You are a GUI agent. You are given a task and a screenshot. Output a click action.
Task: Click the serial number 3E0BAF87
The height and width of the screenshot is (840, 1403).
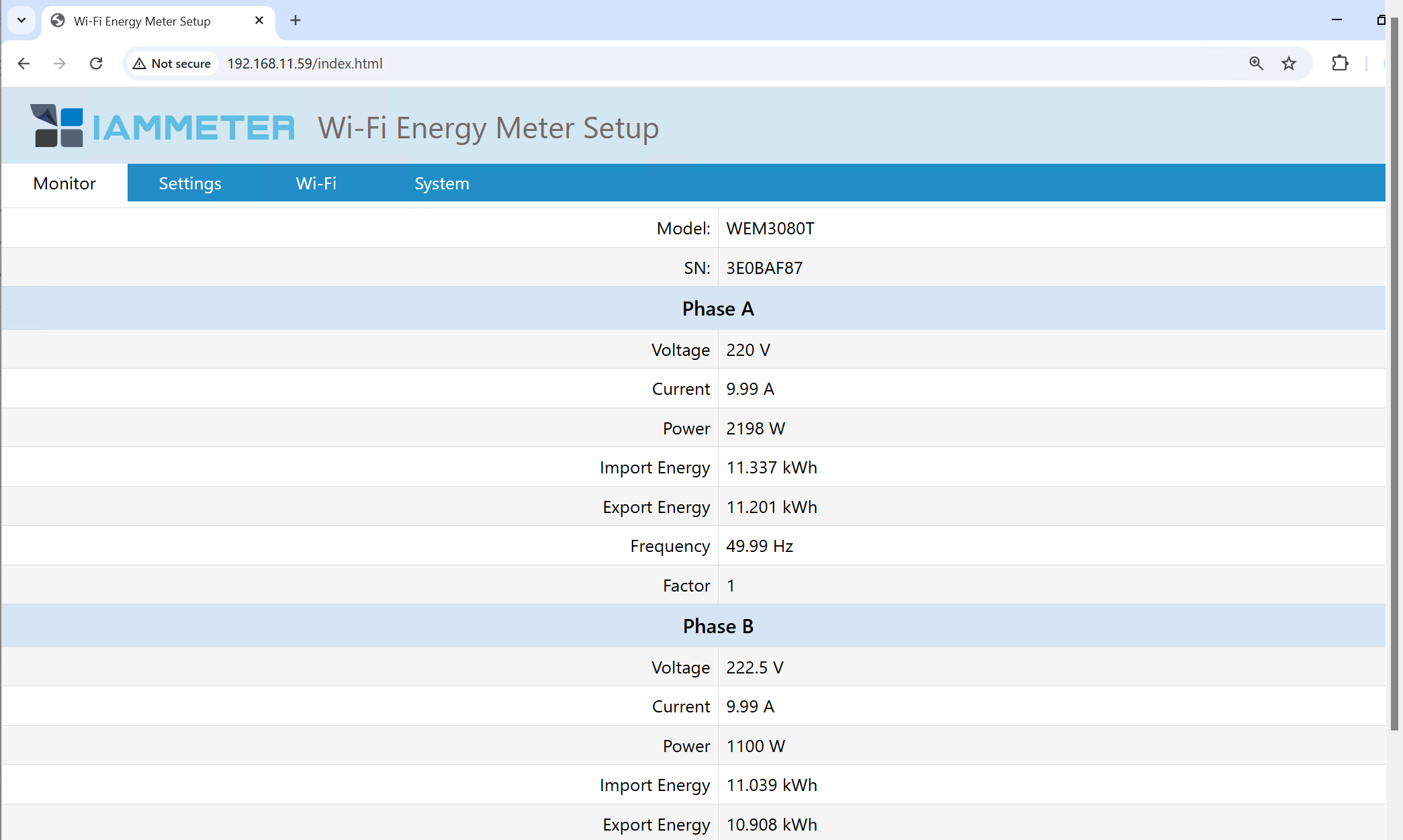764,268
